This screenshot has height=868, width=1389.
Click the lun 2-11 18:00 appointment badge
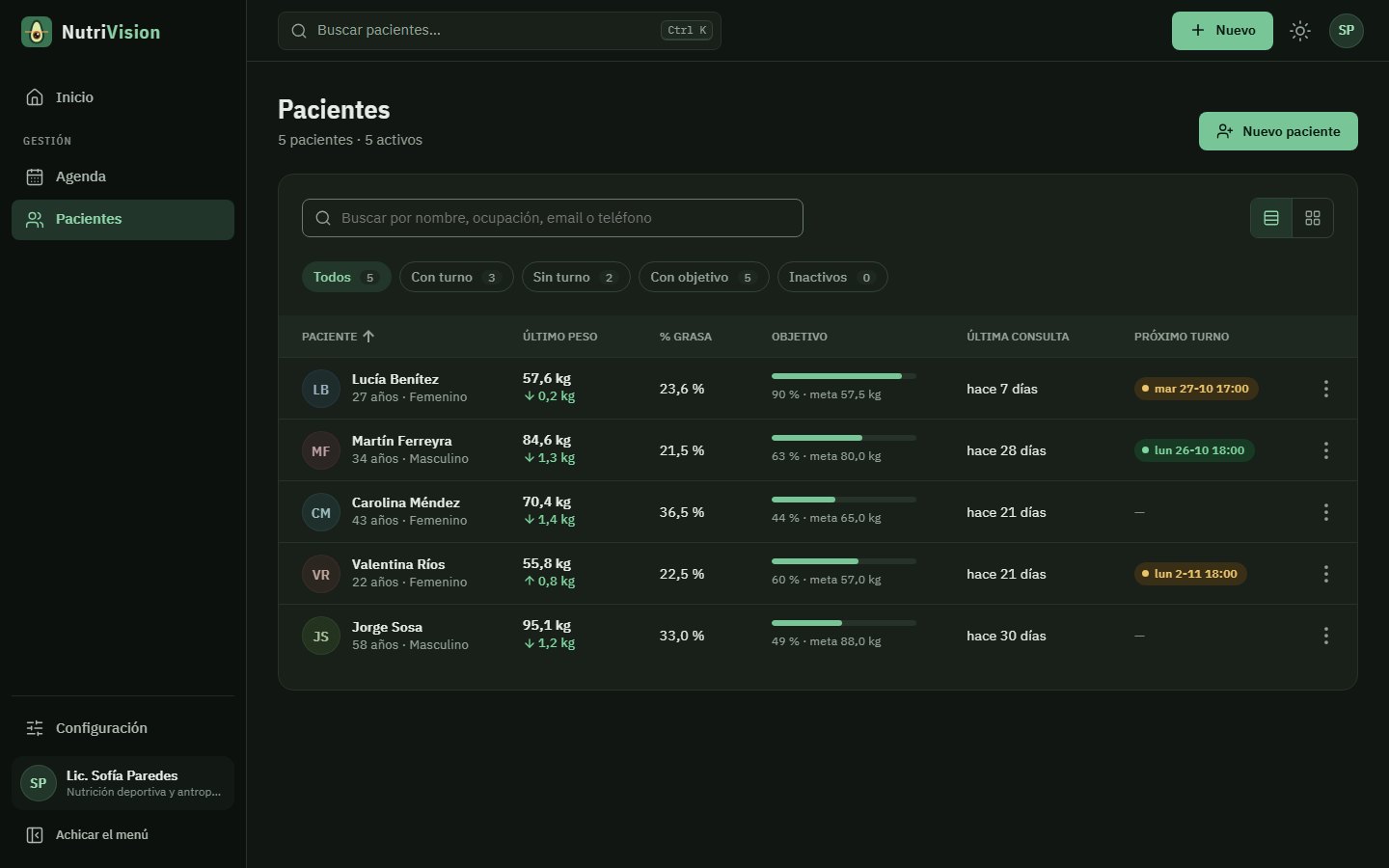click(1190, 574)
